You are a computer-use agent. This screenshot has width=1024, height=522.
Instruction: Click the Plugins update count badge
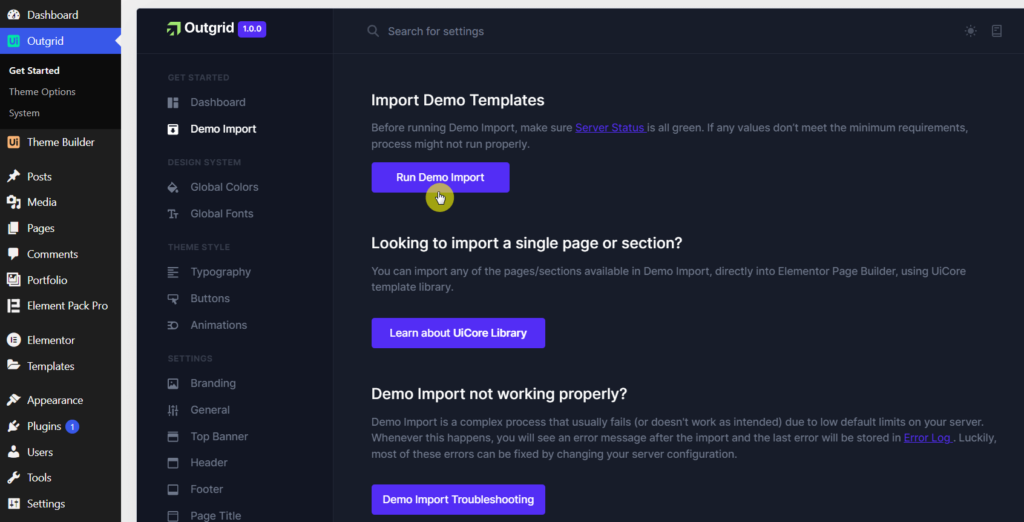click(72, 427)
